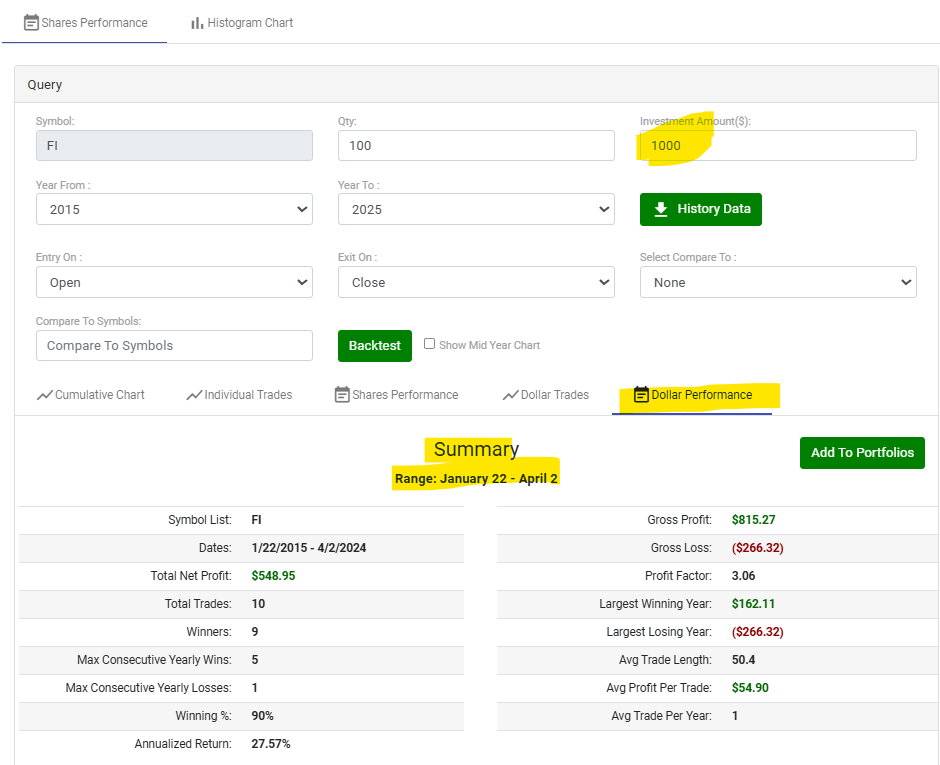Click the Backtest button
Image resolution: width=940 pixels, height=765 pixels.
375,346
